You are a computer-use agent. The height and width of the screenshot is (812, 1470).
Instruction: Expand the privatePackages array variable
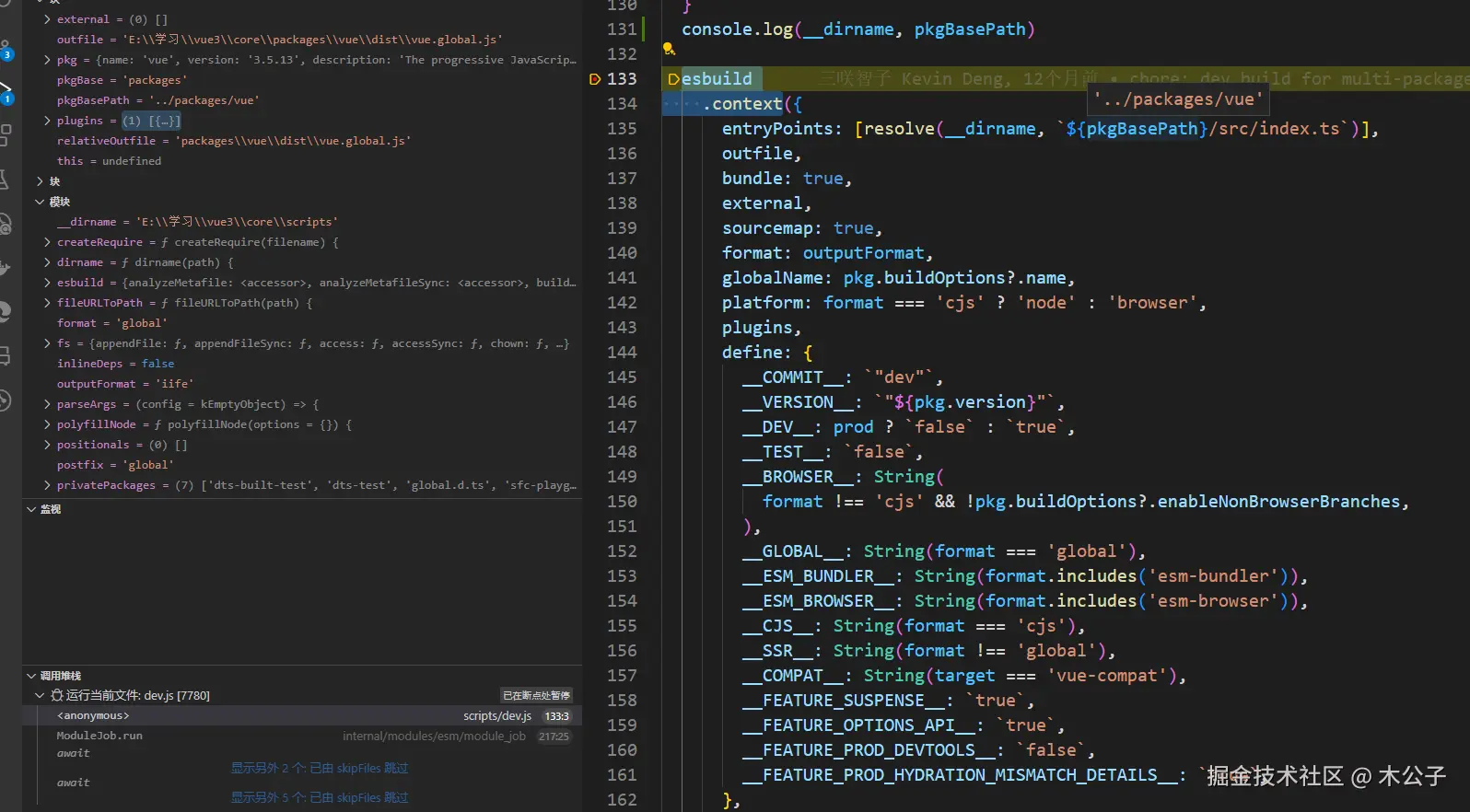(47, 485)
